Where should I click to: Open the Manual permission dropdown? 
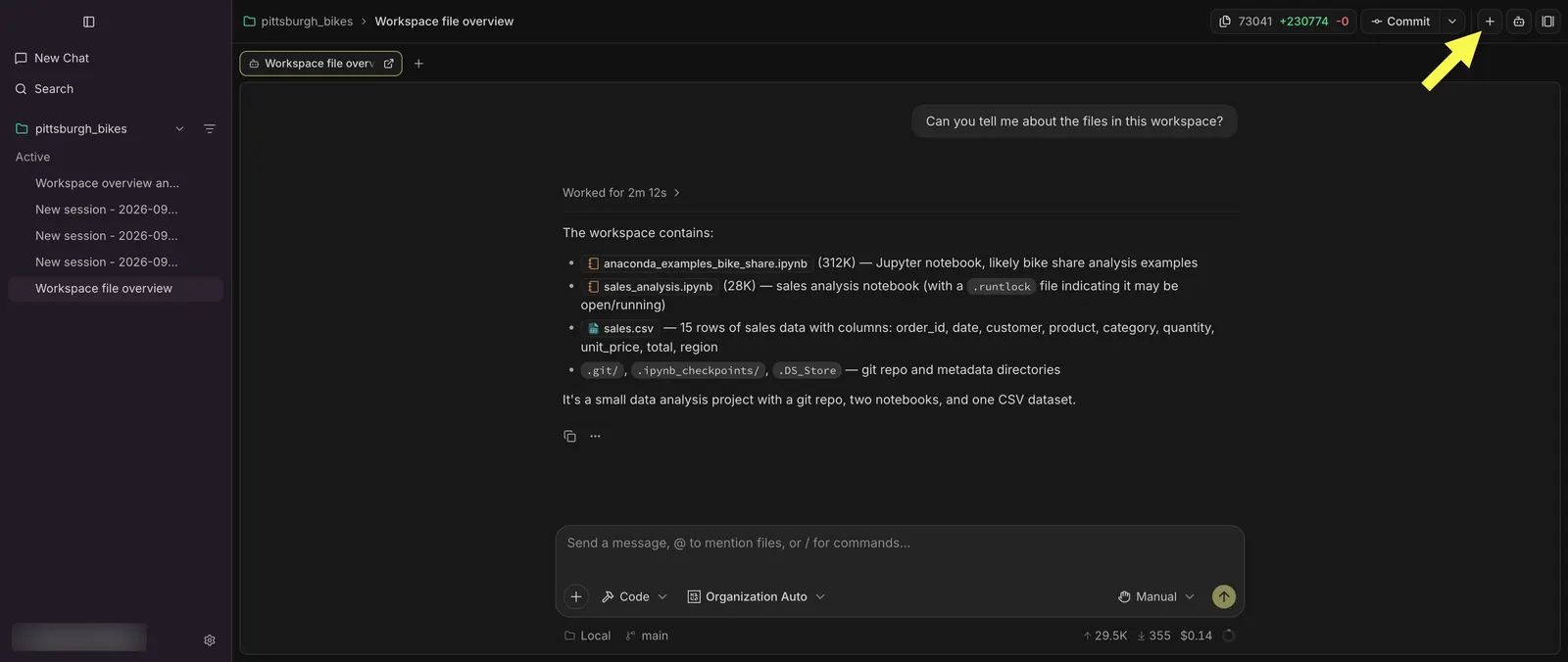pyautogui.click(x=1156, y=596)
